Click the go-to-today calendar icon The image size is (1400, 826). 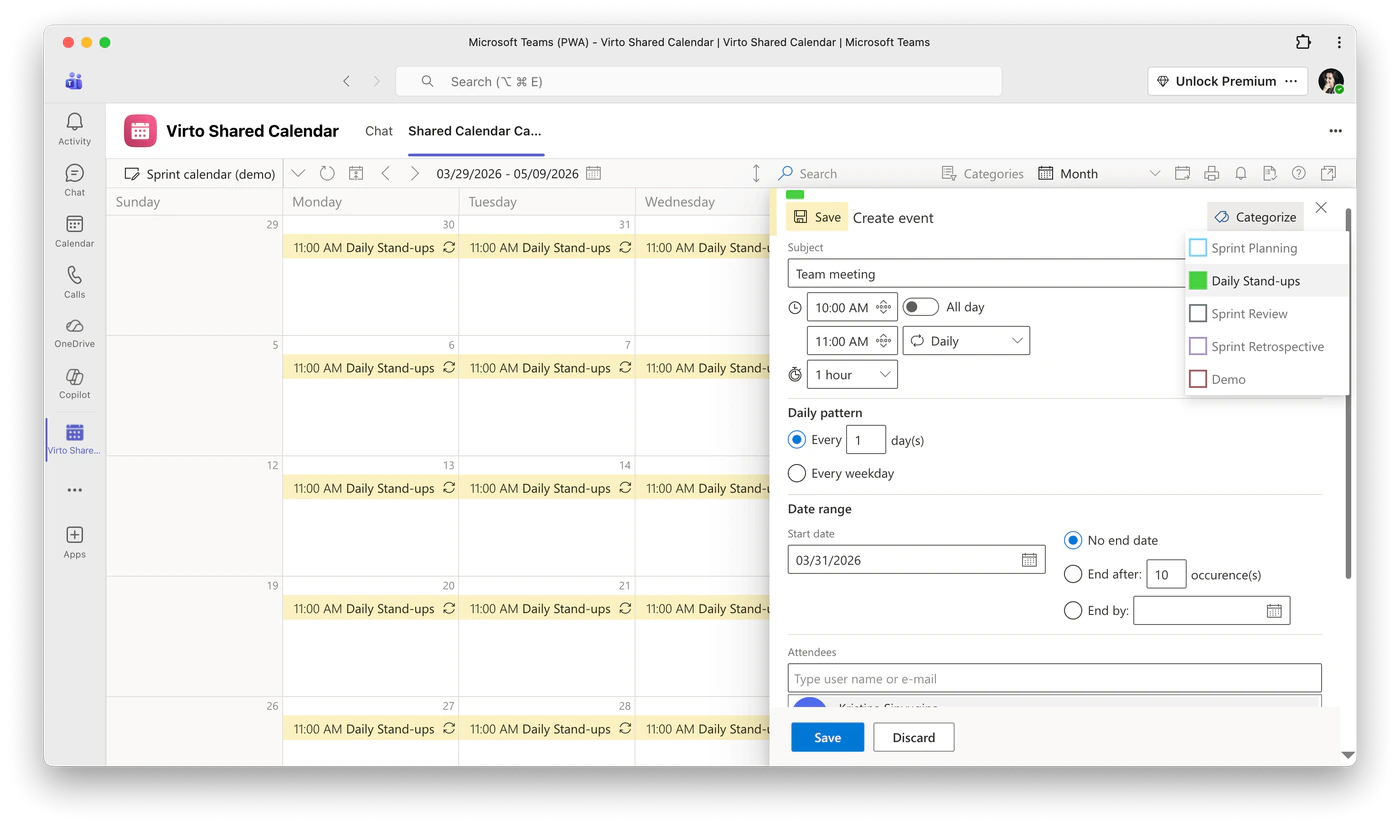(x=356, y=173)
